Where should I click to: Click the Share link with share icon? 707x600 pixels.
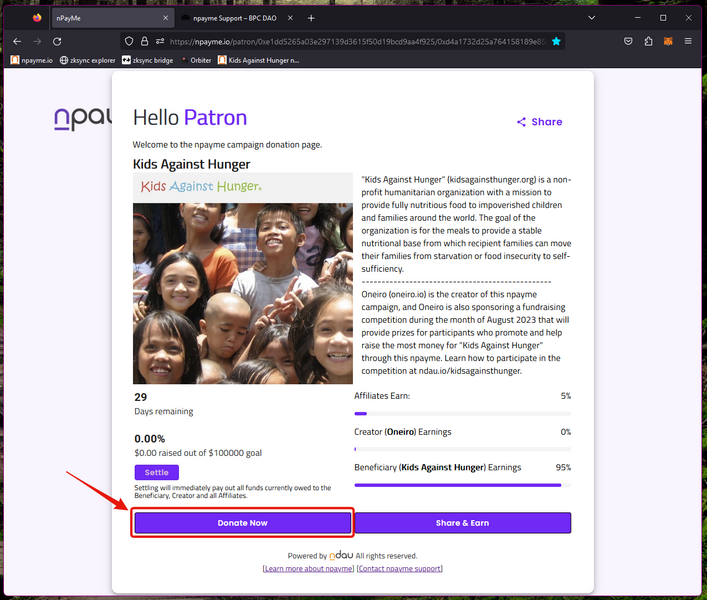539,122
